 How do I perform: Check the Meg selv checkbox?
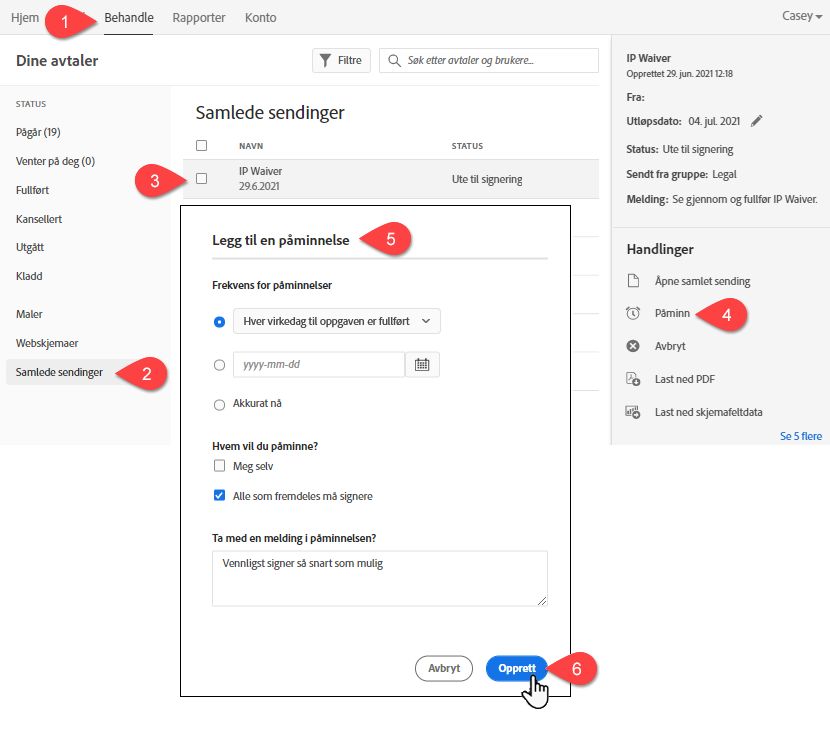pyautogui.click(x=219, y=465)
